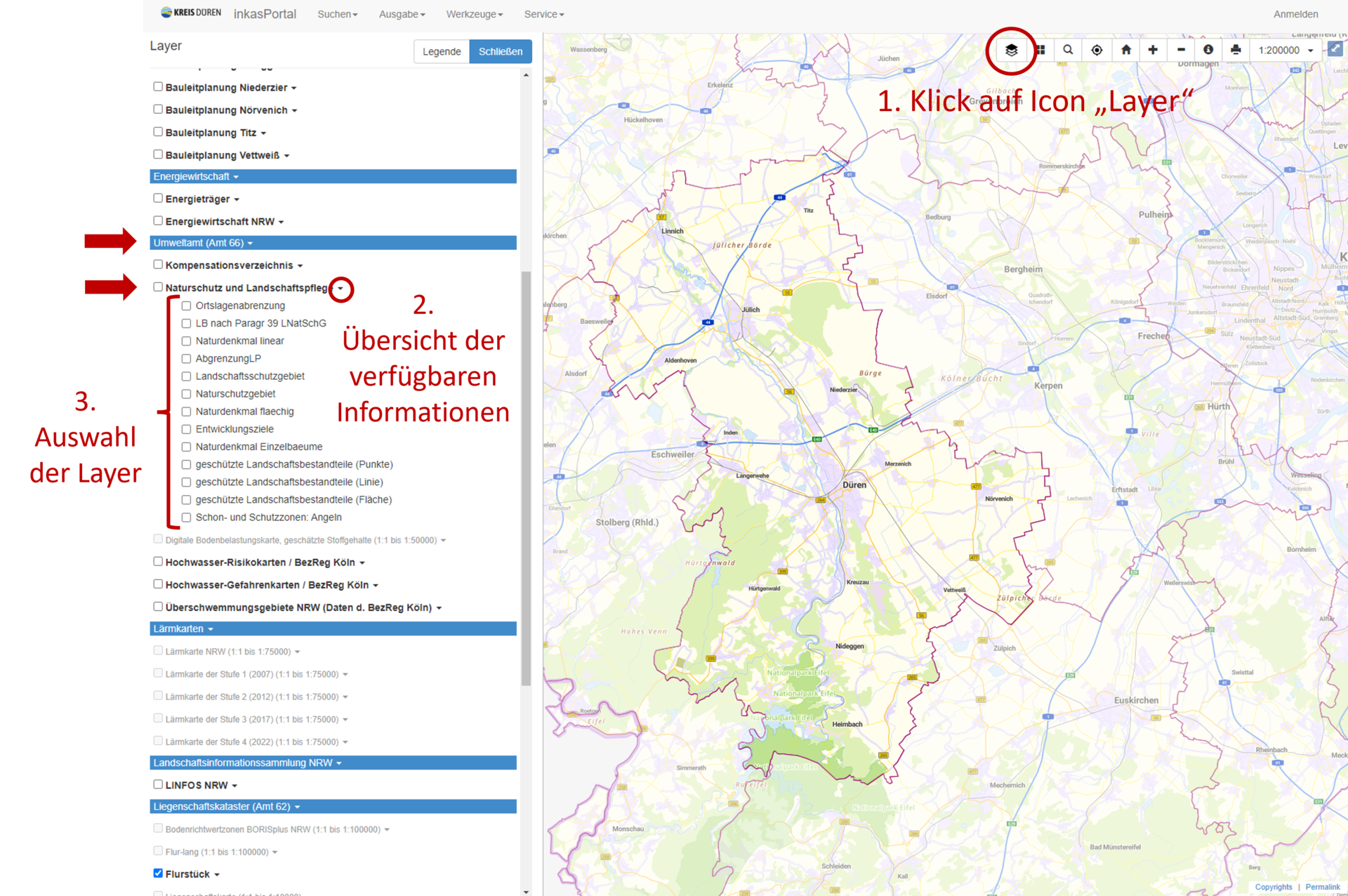This screenshot has width=1348, height=896.
Task: Check the Landschaftsschutzgebiet checkbox
Action: pos(187,376)
